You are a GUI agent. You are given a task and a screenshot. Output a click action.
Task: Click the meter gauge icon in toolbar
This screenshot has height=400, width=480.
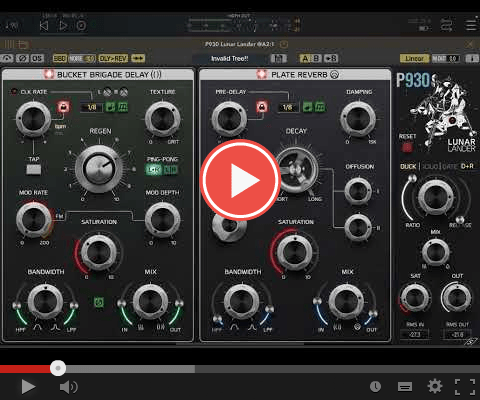click(7, 59)
